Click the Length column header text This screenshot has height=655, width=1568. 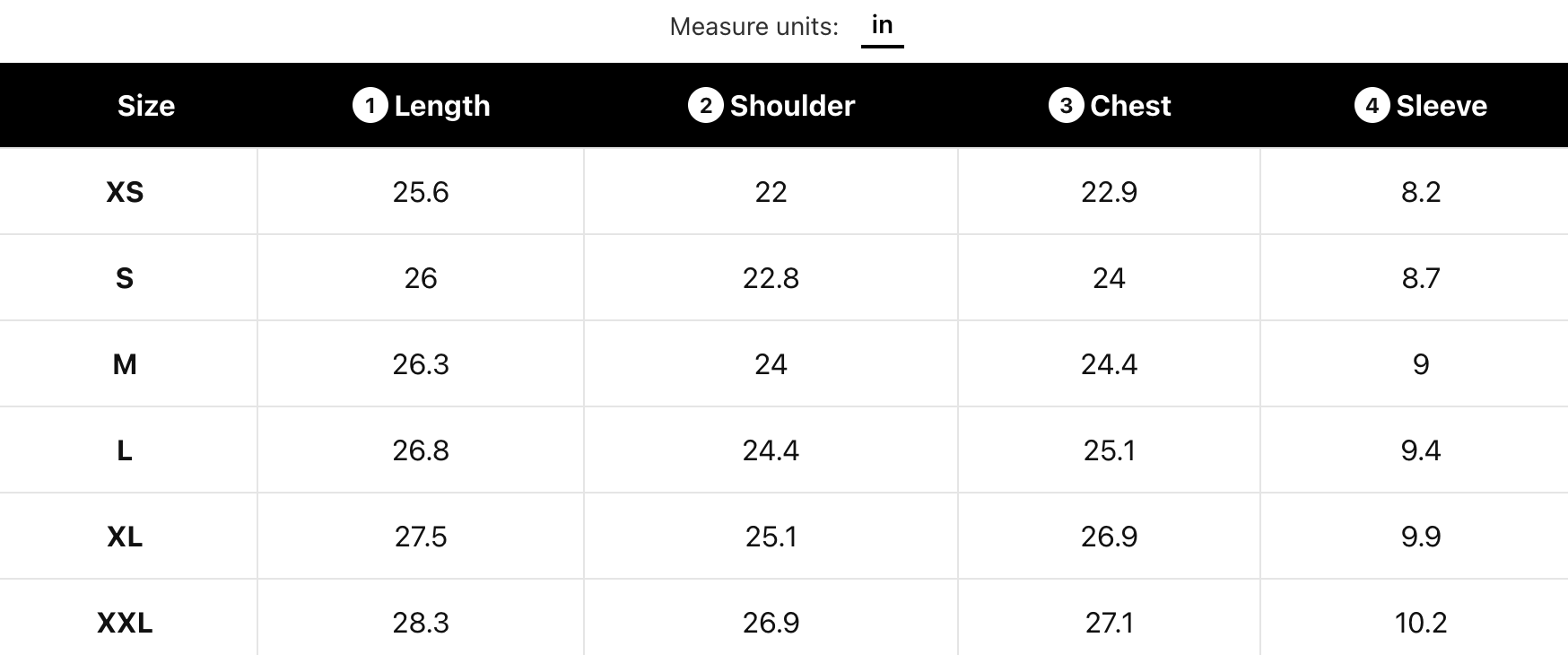(x=442, y=106)
